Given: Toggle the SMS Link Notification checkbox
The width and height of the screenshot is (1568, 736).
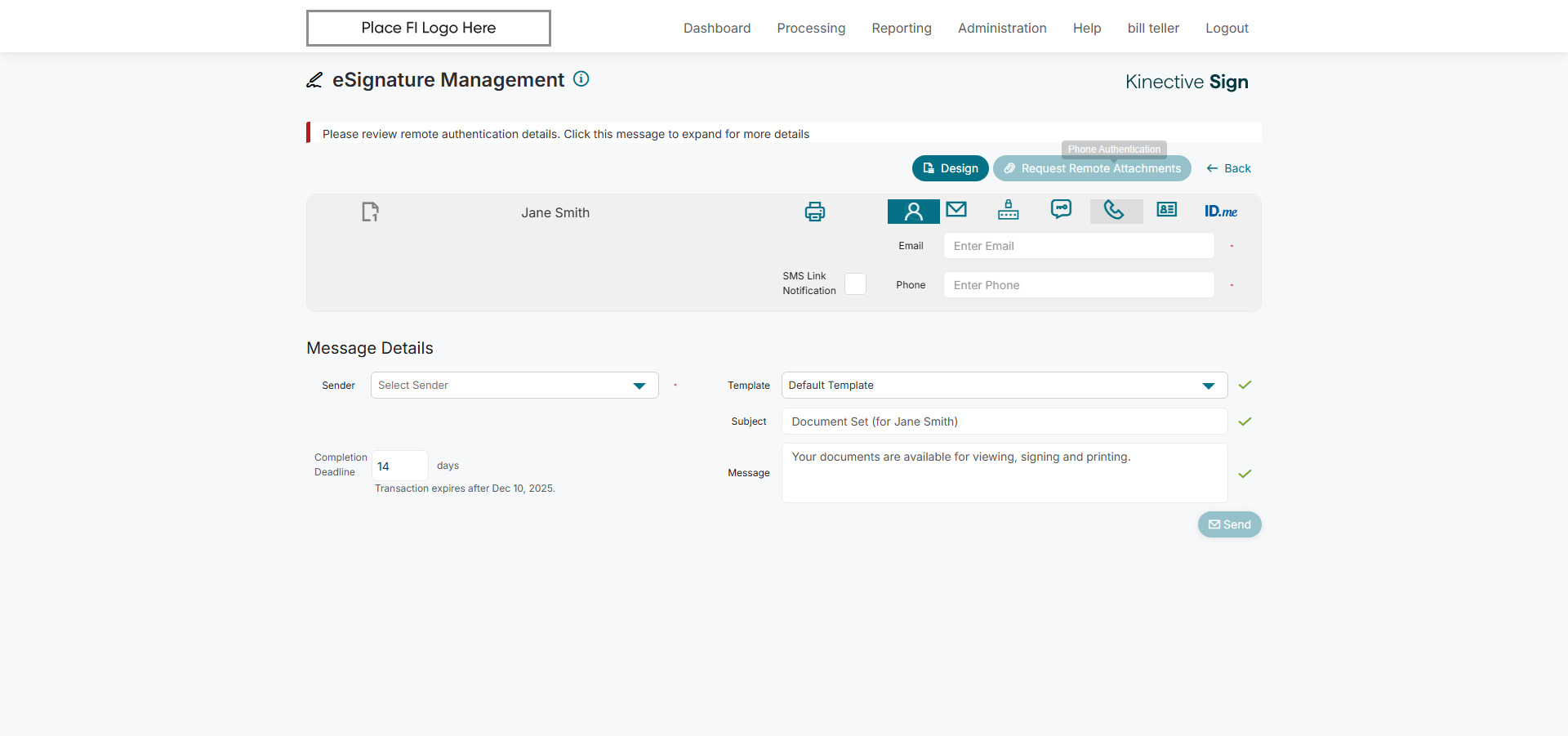Looking at the screenshot, I should [x=855, y=283].
